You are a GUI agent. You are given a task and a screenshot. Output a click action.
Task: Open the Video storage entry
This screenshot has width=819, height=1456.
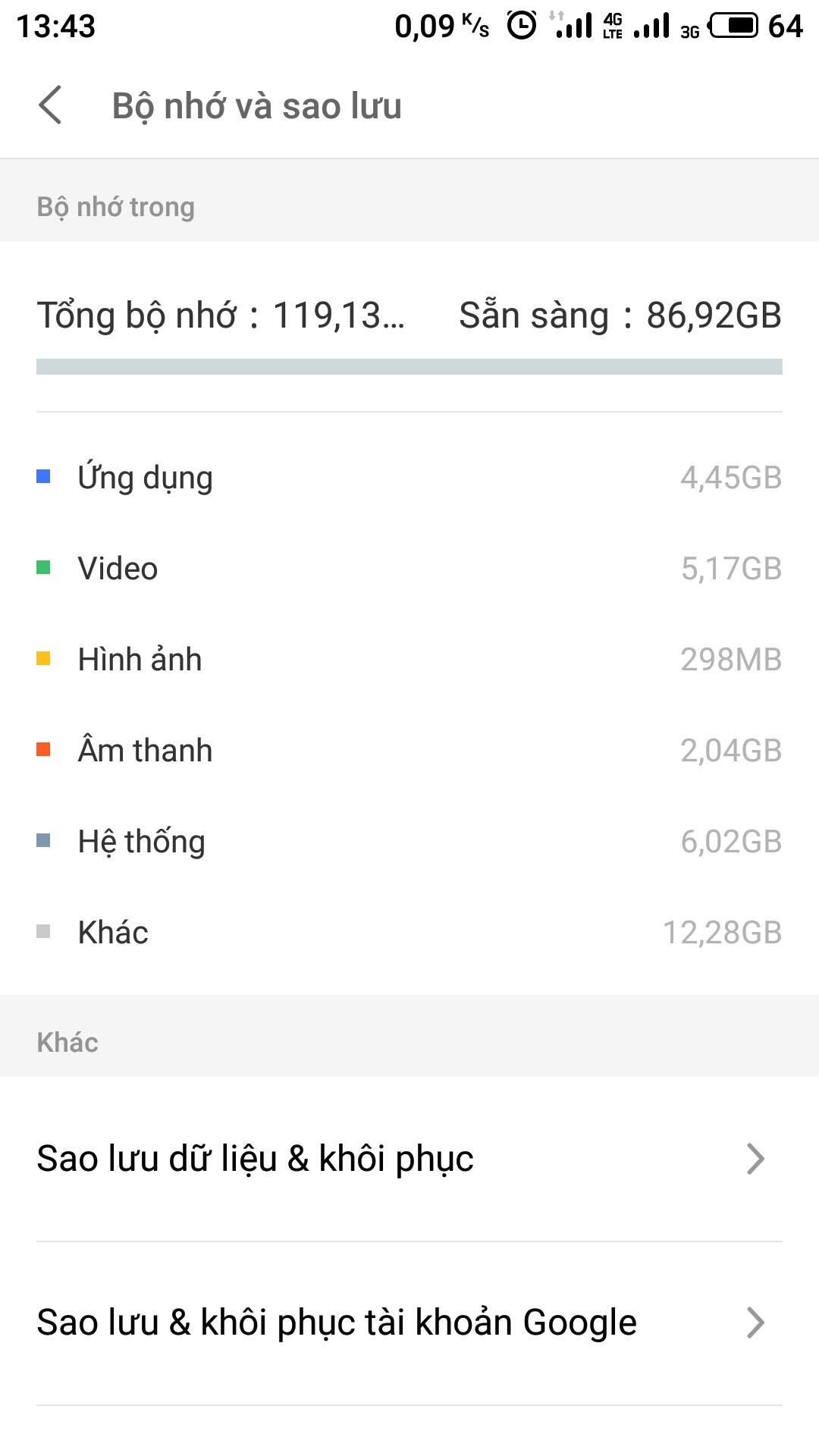(409, 569)
